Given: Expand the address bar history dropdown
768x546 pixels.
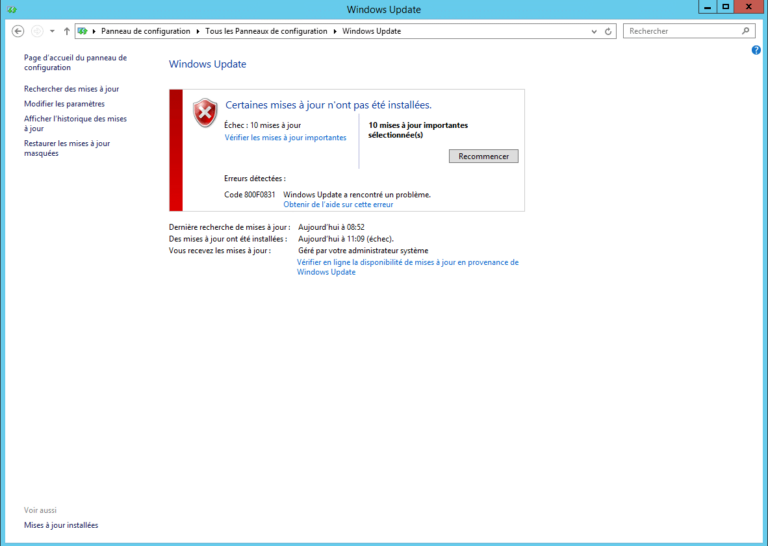Looking at the screenshot, I should pos(594,31).
